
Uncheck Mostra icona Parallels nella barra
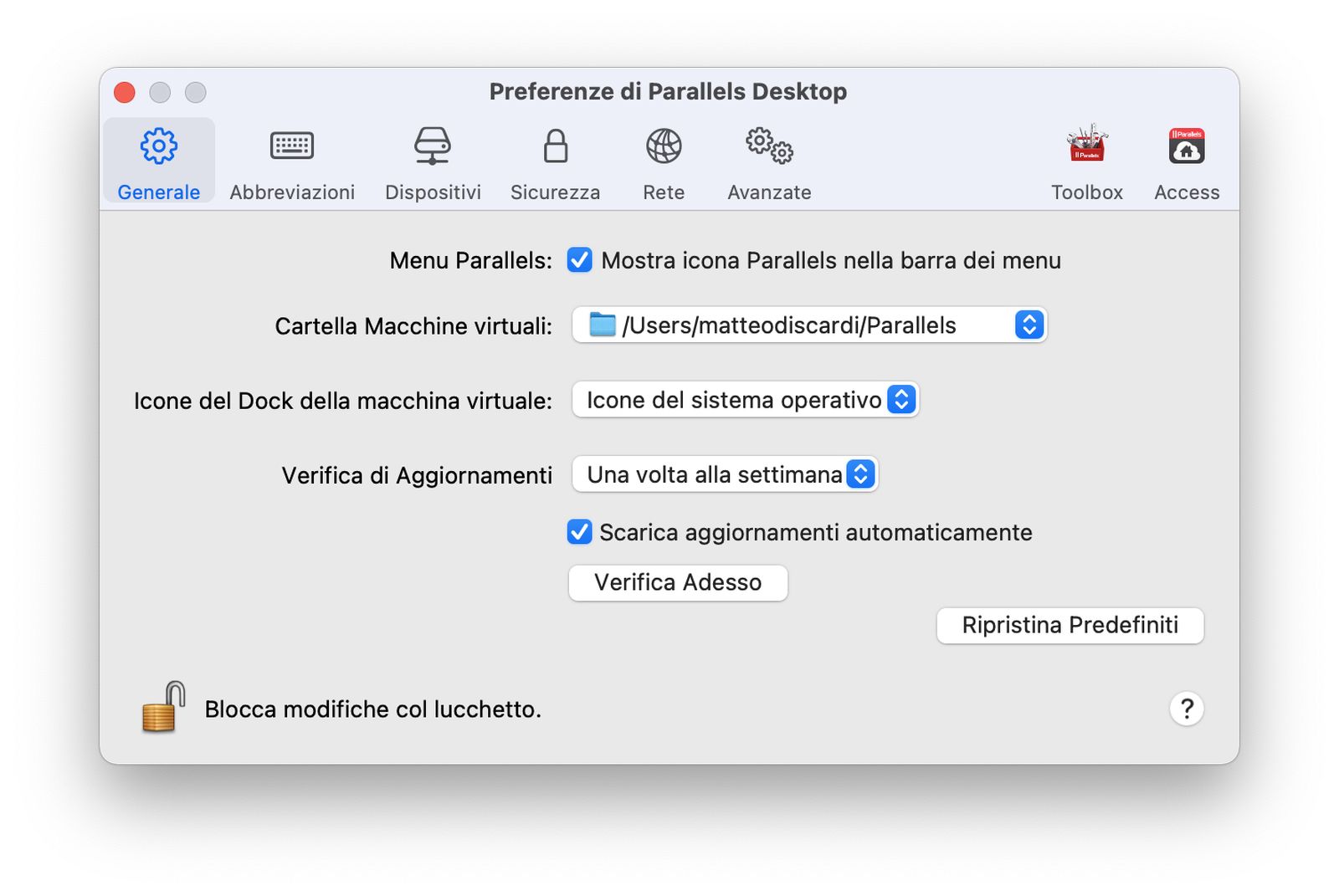(580, 260)
